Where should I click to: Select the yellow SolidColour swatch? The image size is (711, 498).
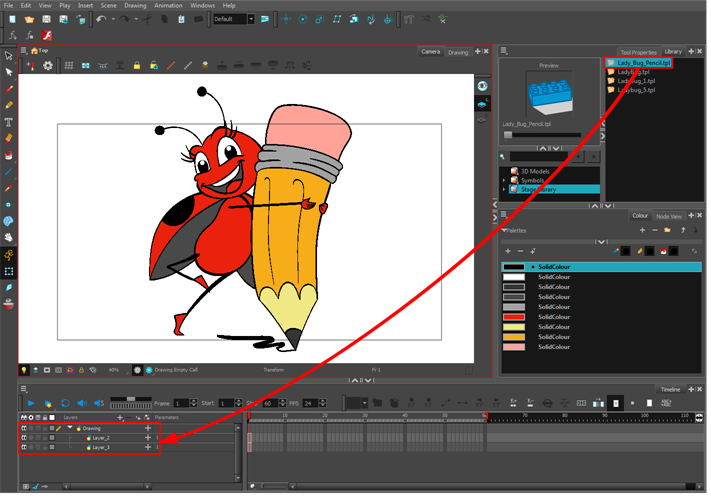[x=514, y=327]
